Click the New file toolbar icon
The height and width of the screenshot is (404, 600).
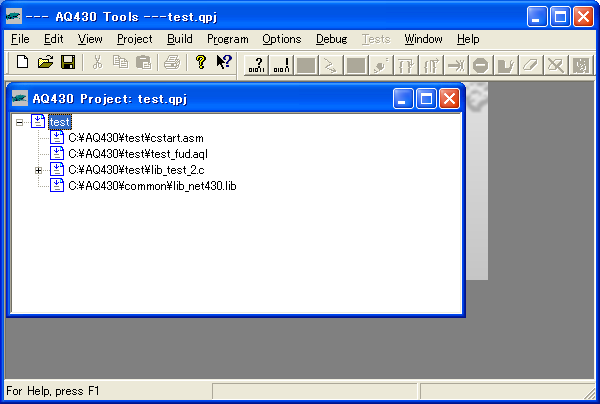(22, 62)
